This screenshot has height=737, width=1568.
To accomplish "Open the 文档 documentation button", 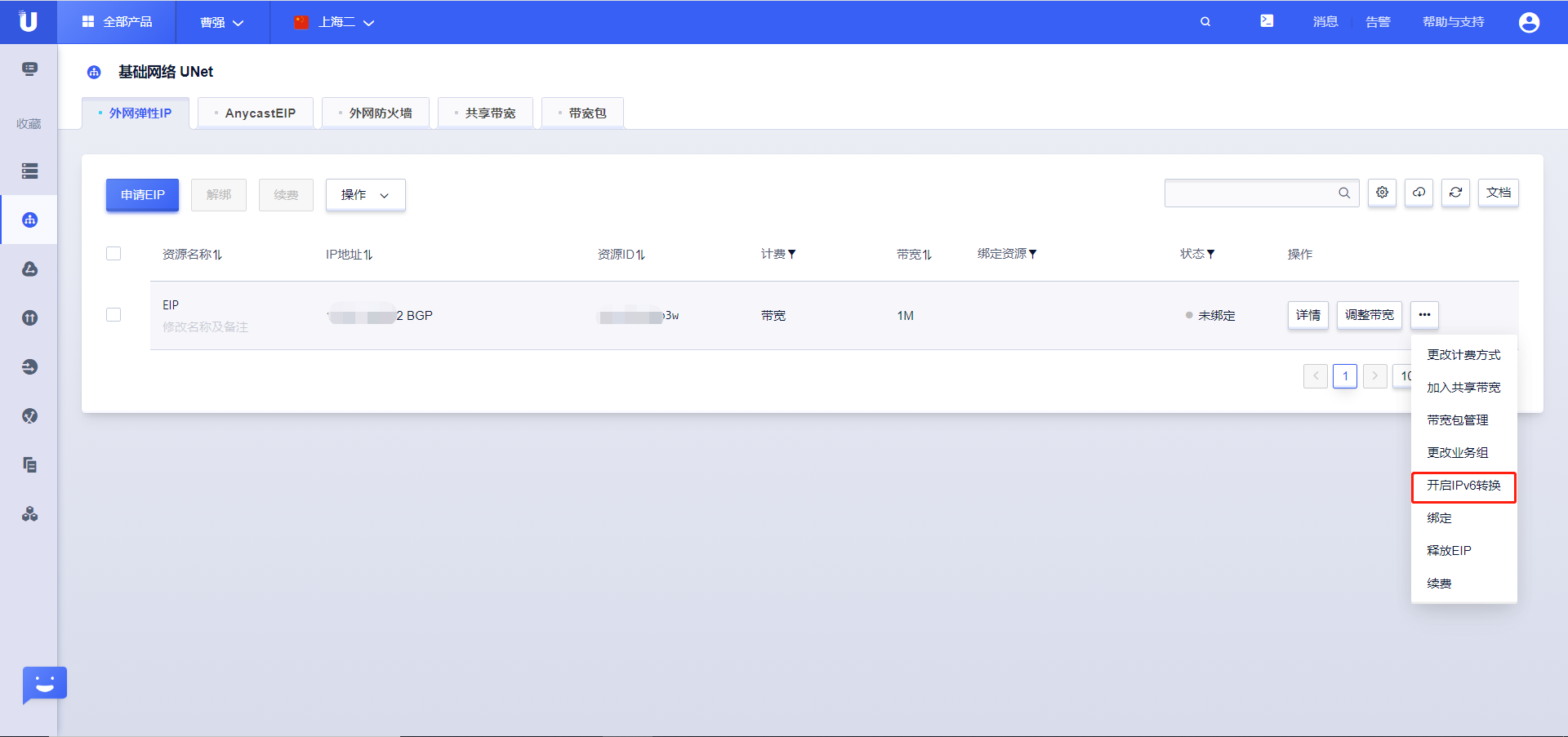I will (1499, 193).
